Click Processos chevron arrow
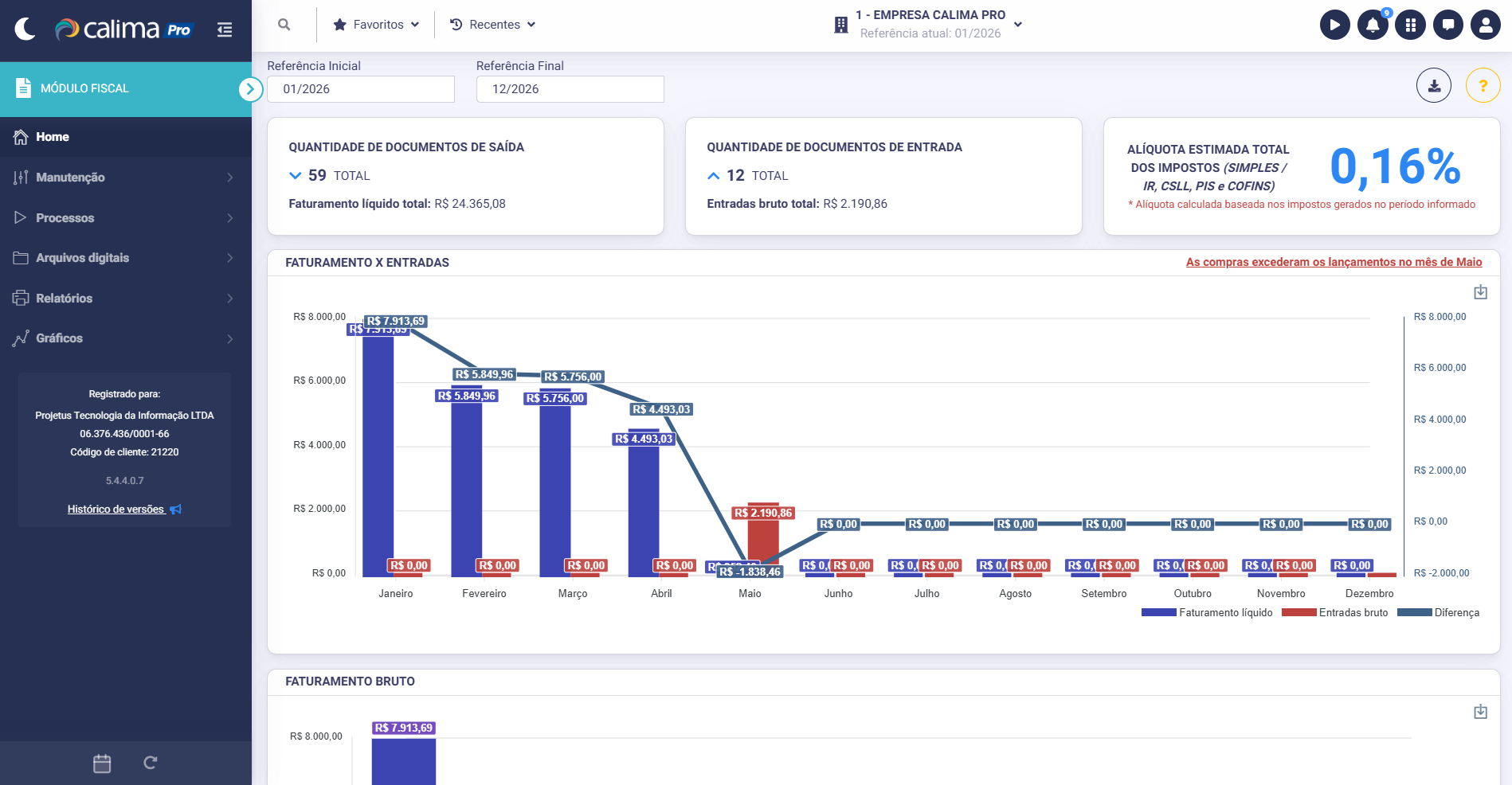The width and height of the screenshot is (1512, 785). [229, 218]
